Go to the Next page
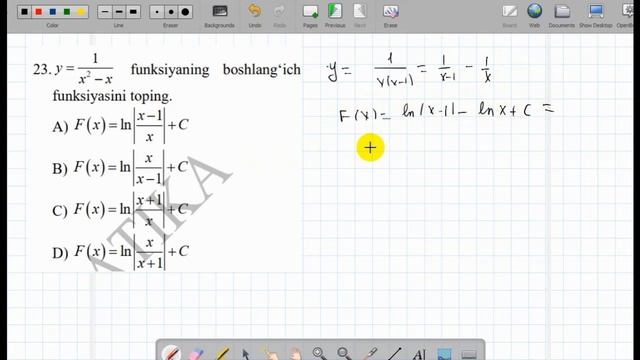 pyautogui.click(x=360, y=16)
